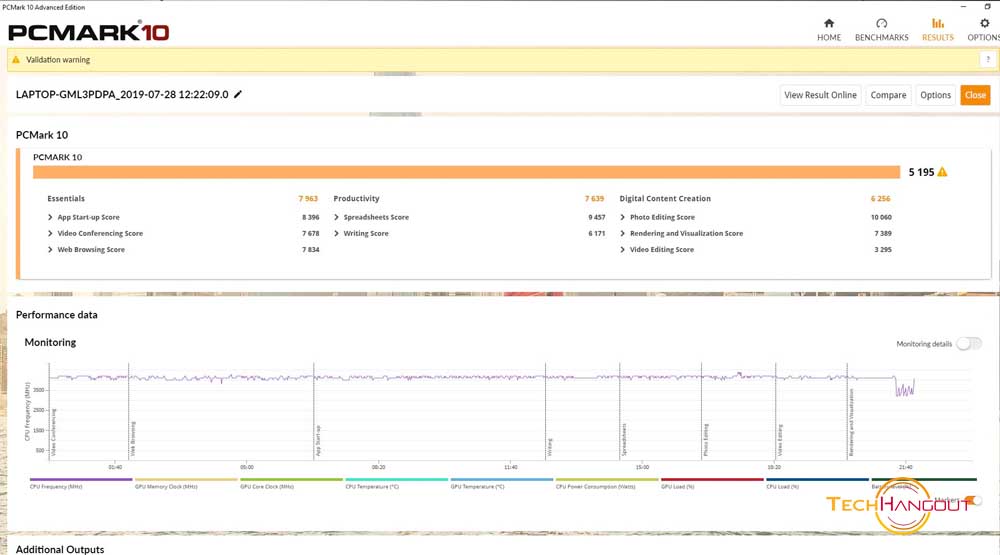Toggle the Markers switch
The image size is (1000, 555).
point(973,500)
